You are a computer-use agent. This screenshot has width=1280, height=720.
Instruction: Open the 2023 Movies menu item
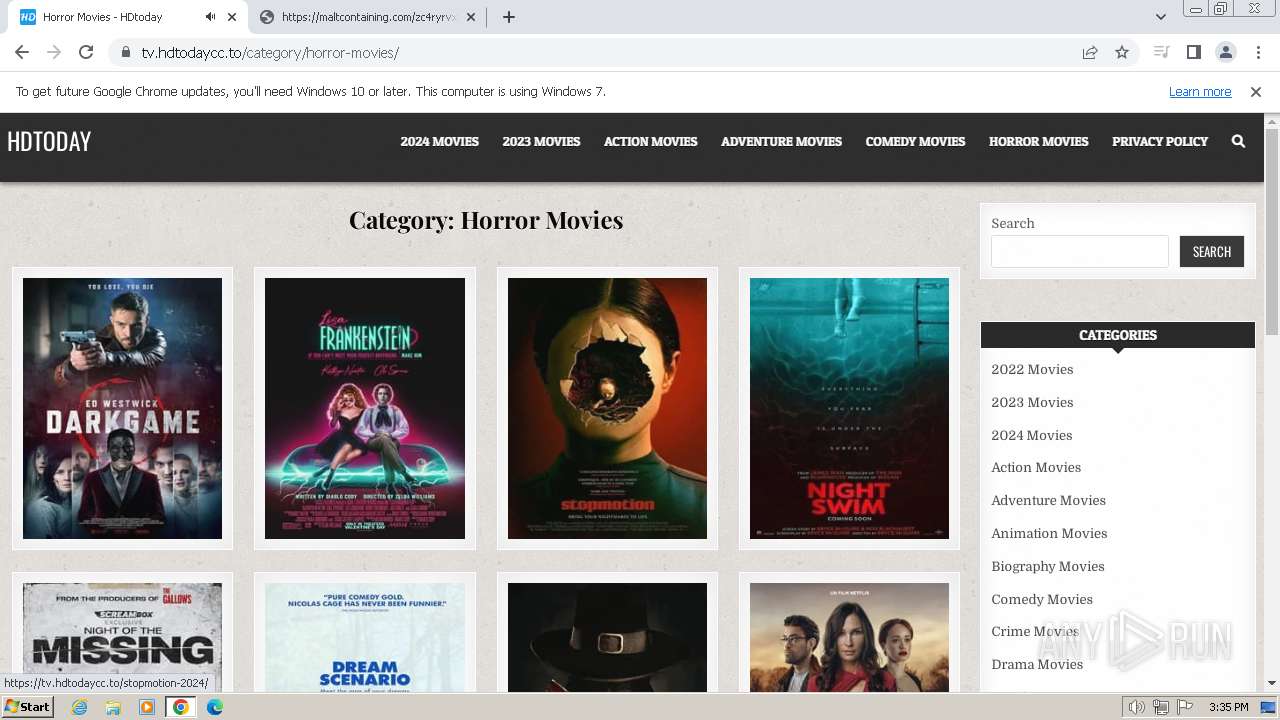541,142
